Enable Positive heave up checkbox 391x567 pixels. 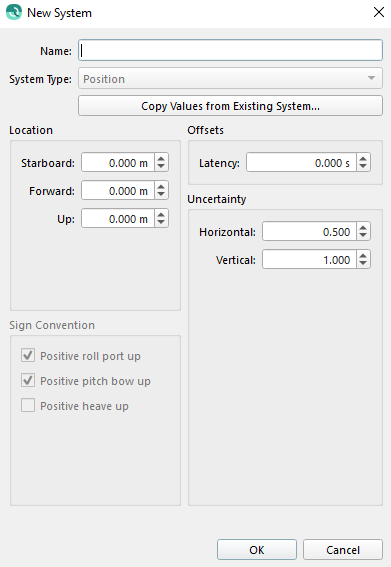(28, 405)
